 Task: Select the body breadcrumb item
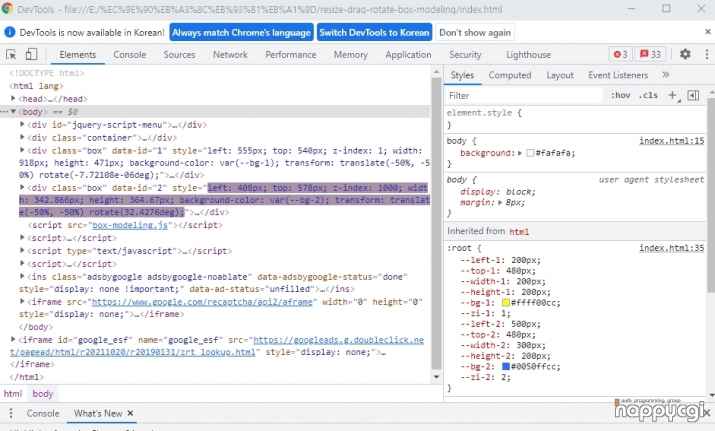42,394
